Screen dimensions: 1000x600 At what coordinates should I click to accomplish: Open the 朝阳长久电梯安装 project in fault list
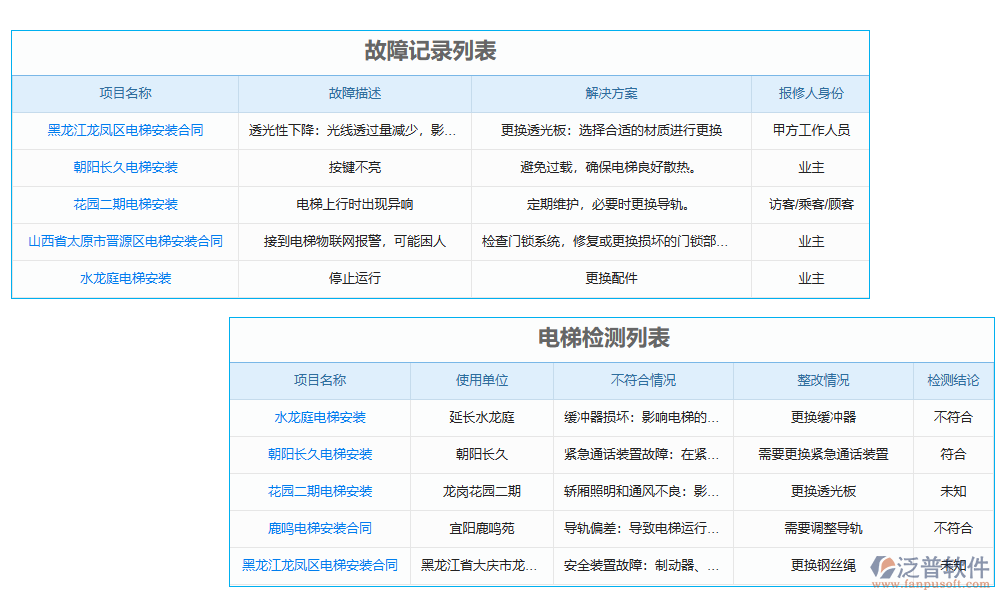point(124,167)
